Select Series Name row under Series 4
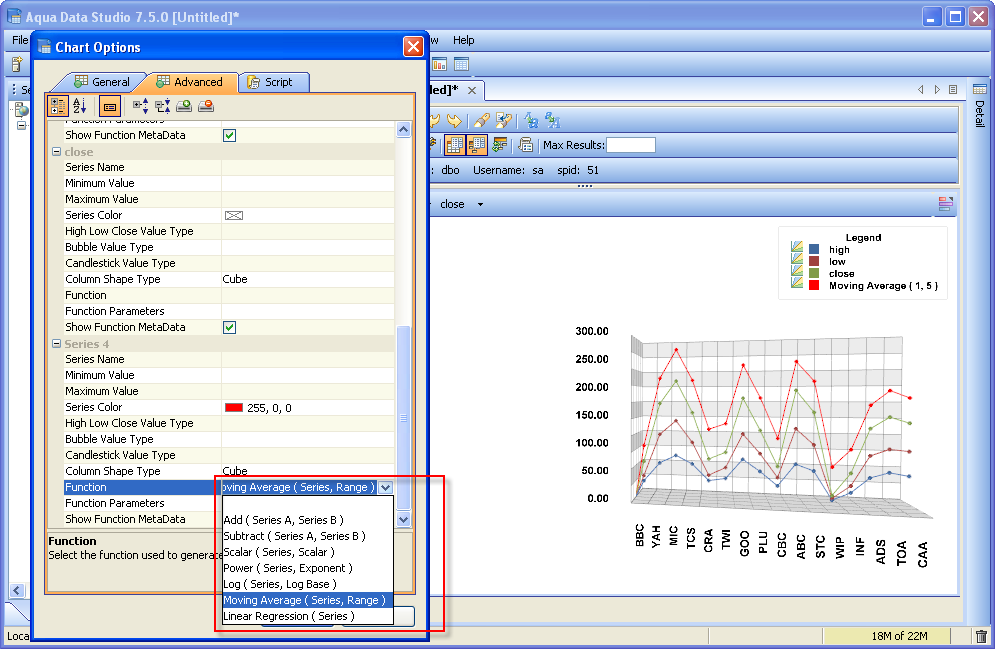The image size is (995, 649). (229, 359)
